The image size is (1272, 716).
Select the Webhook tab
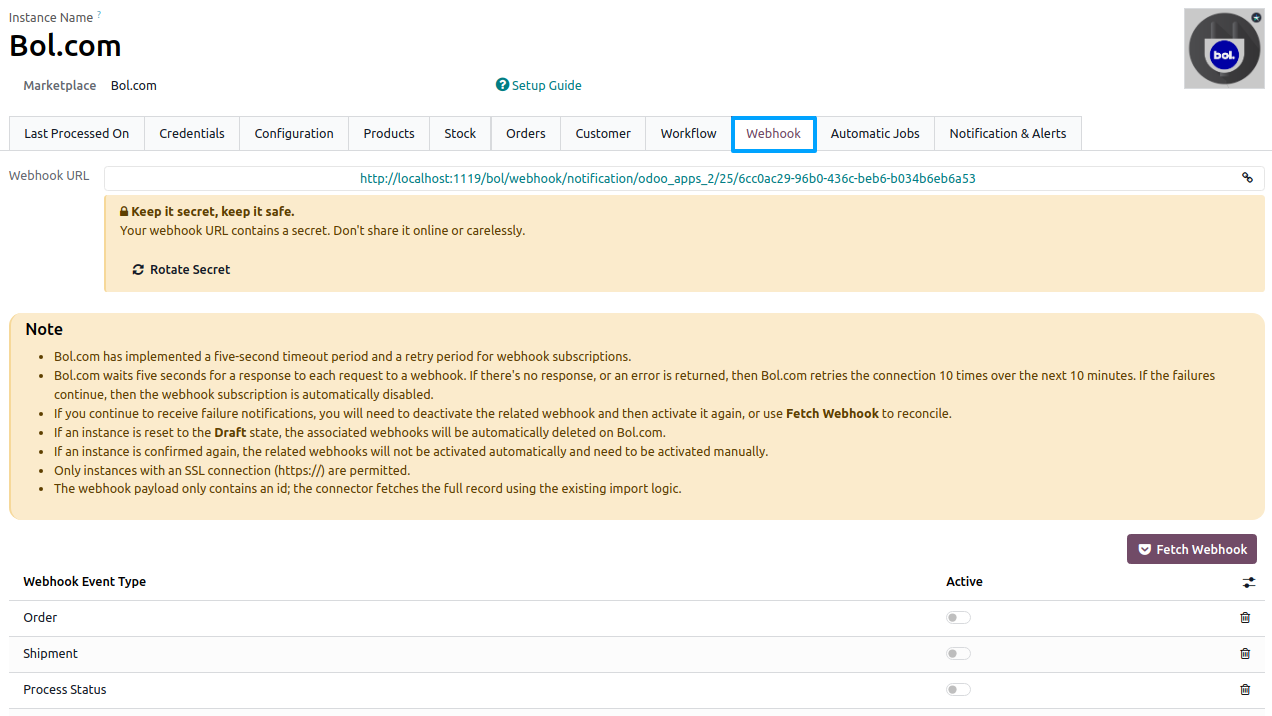click(774, 134)
